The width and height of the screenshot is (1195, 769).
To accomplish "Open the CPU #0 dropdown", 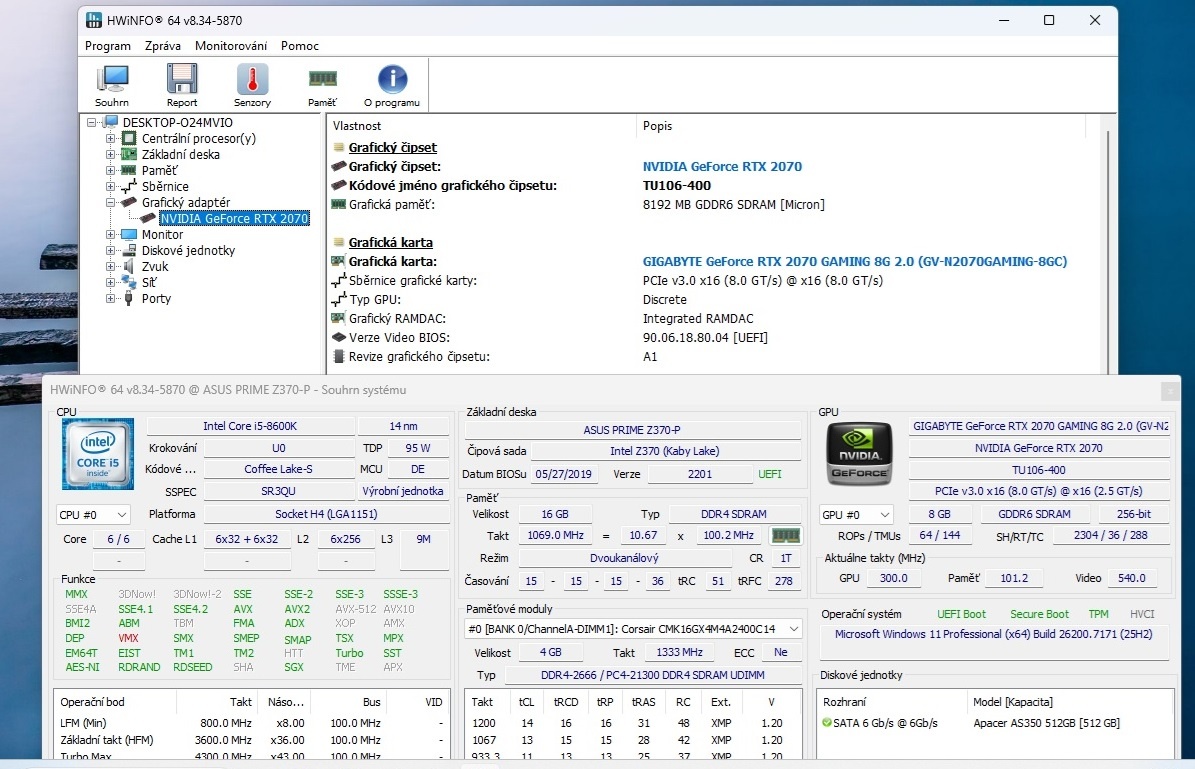I will [93, 514].
